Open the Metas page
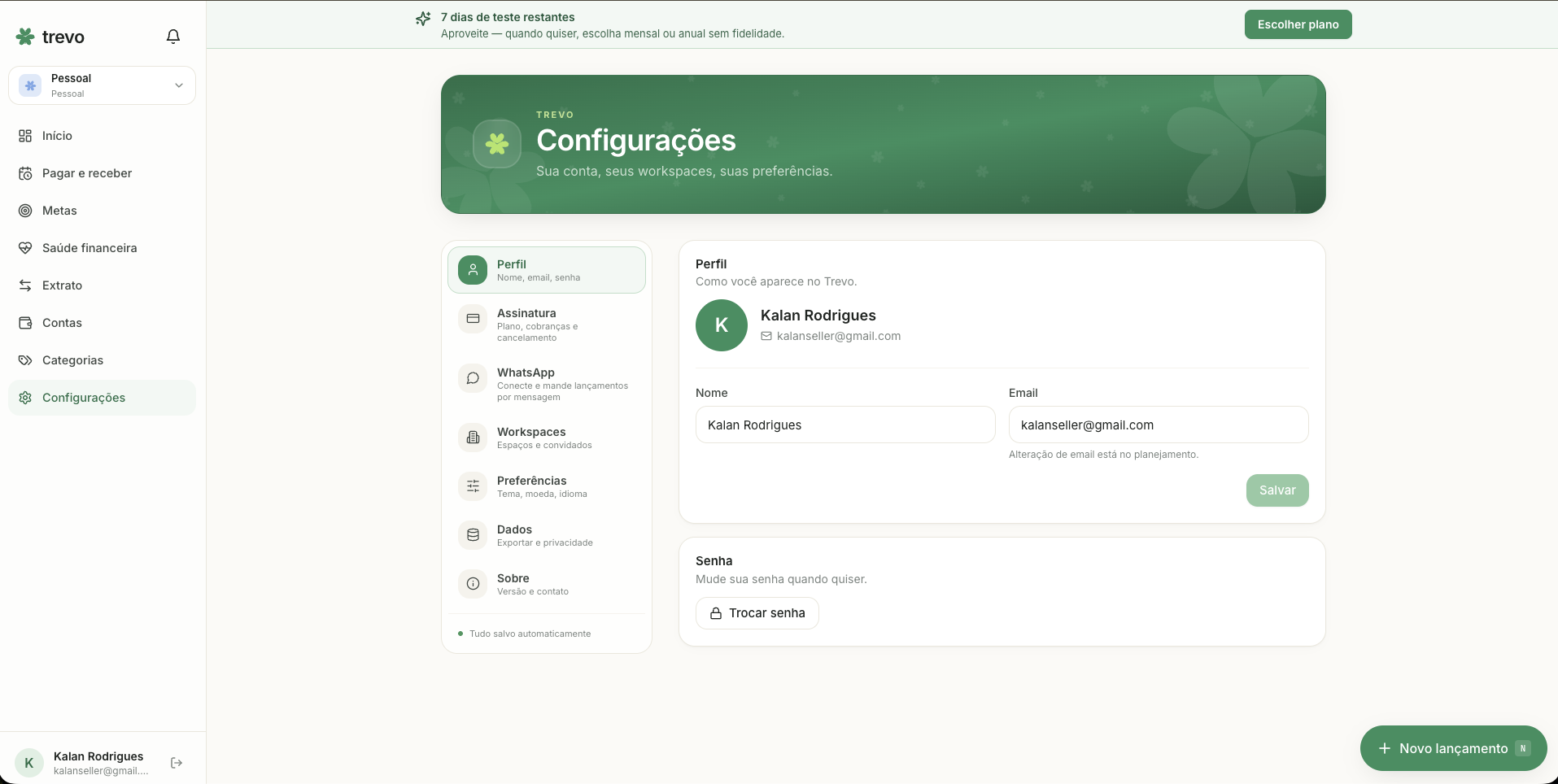 point(102,211)
